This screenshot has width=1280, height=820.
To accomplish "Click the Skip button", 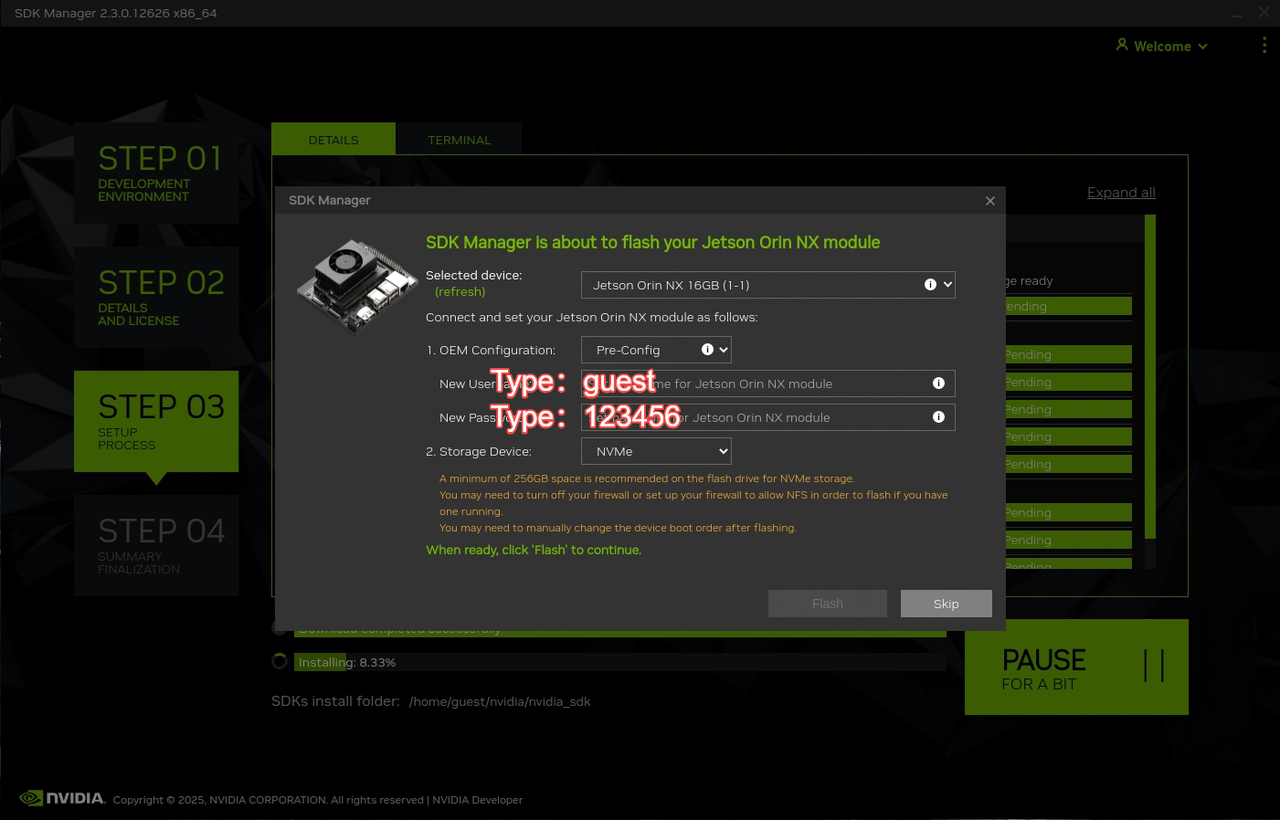I will (x=946, y=603).
